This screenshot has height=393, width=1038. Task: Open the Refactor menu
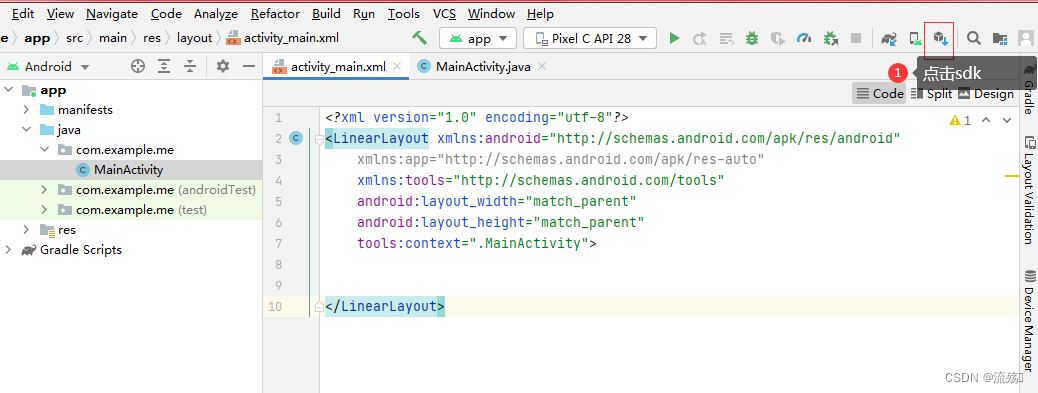click(x=275, y=14)
